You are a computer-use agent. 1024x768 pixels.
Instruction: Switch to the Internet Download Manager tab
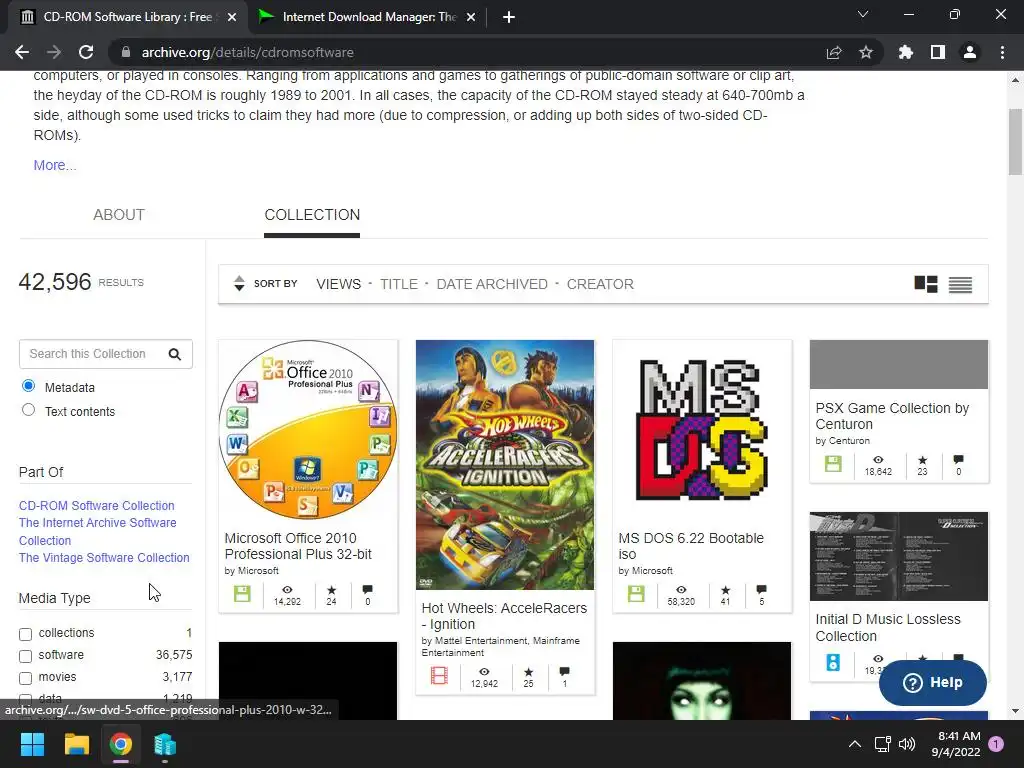pos(368,17)
